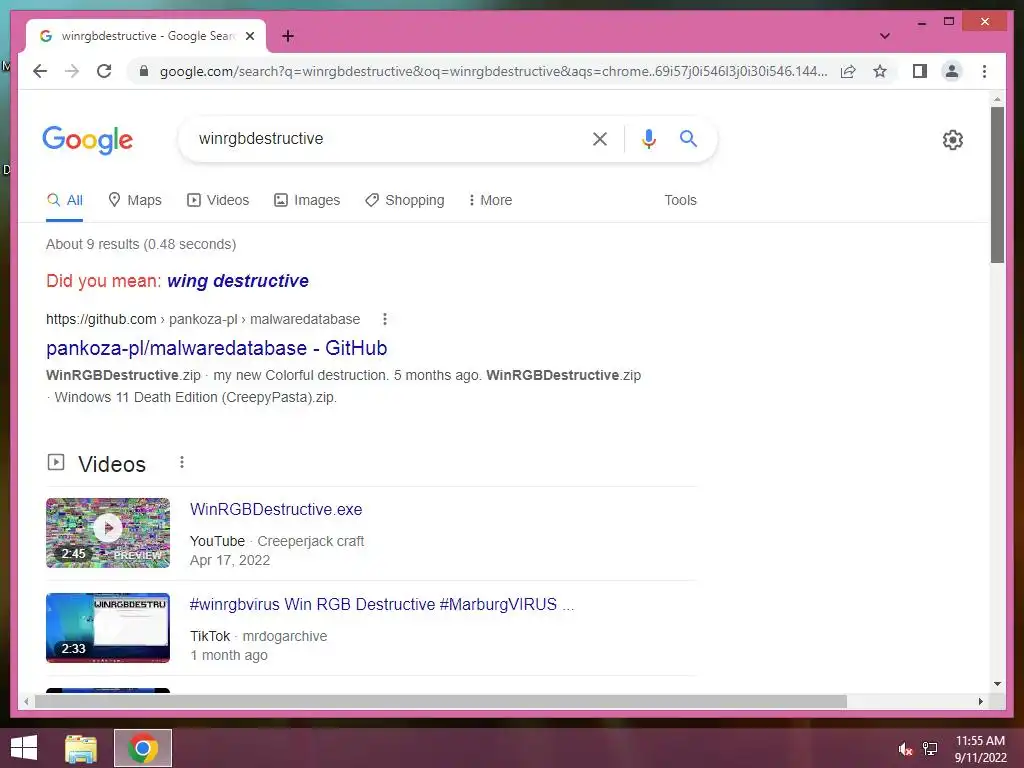Click the scroll-down arrow on the vertical scrollbar
Viewport: 1024px width, 768px height.
coord(997,684)
